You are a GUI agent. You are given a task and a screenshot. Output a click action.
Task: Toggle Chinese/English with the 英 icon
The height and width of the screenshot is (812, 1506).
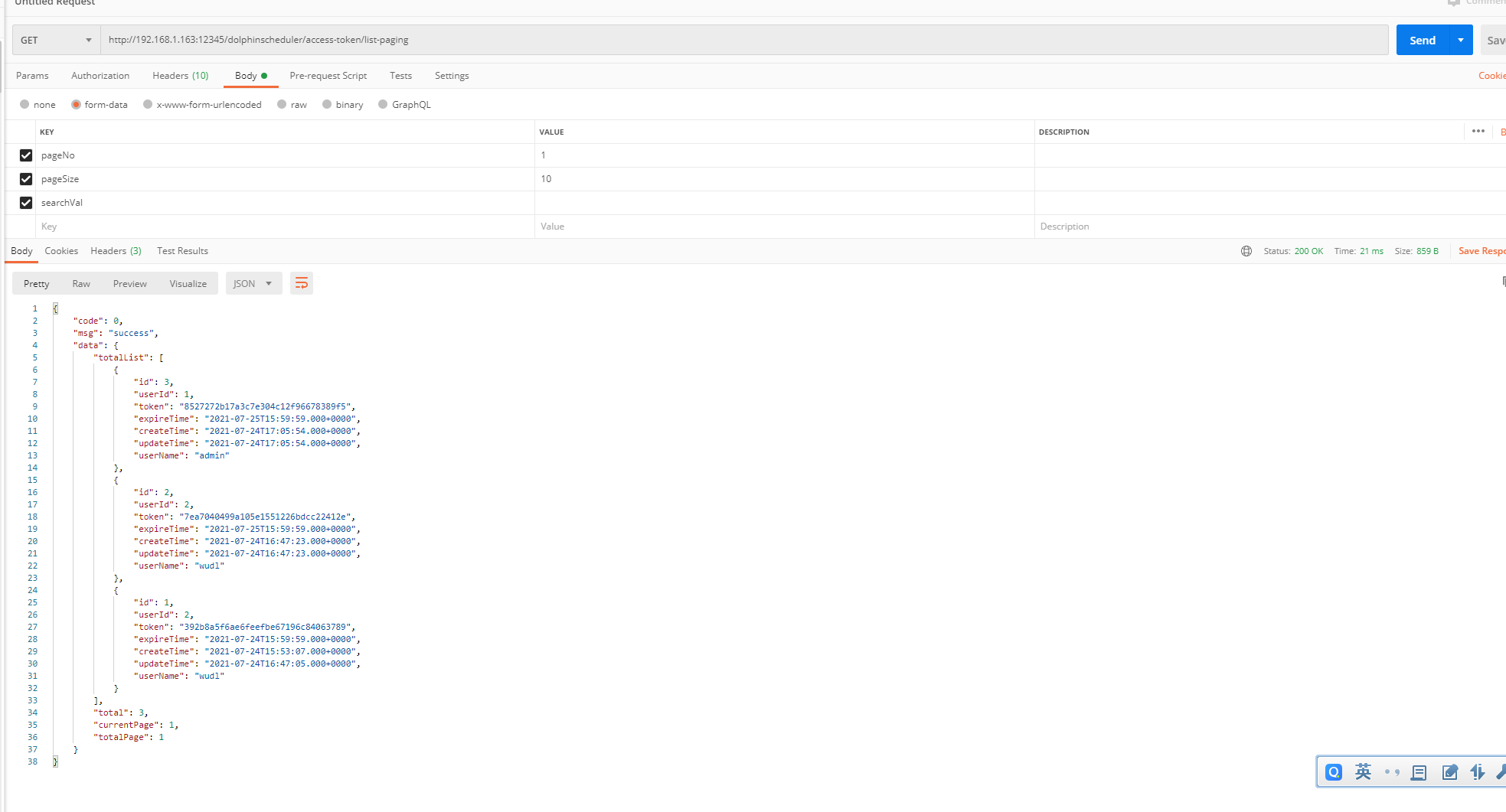pos(1363,772)
